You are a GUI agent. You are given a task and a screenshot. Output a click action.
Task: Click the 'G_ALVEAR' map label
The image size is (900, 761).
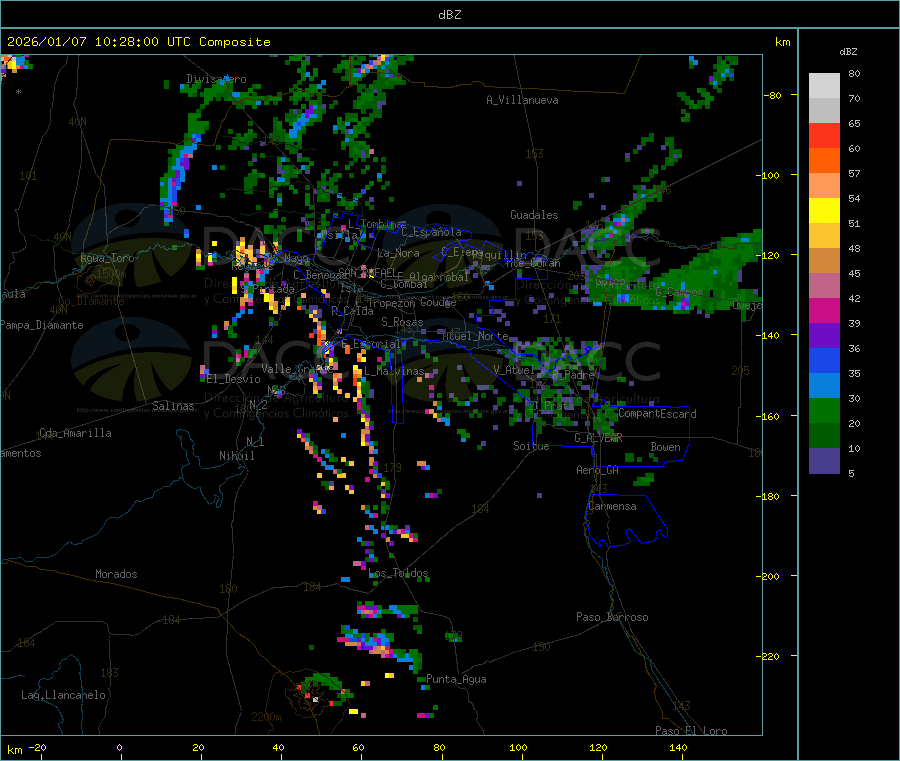[x=598, y=438]
